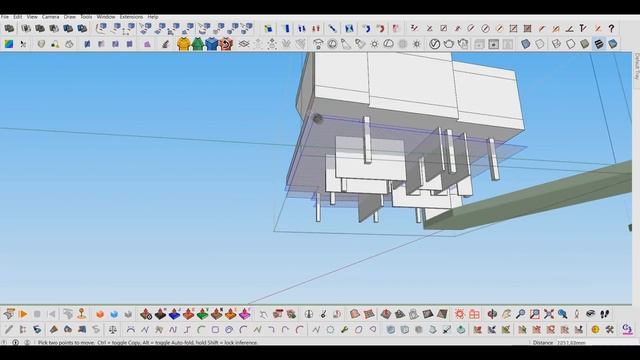Click the rewind to start button
Viewport: 640px width, 360px height.
[51, 314]
